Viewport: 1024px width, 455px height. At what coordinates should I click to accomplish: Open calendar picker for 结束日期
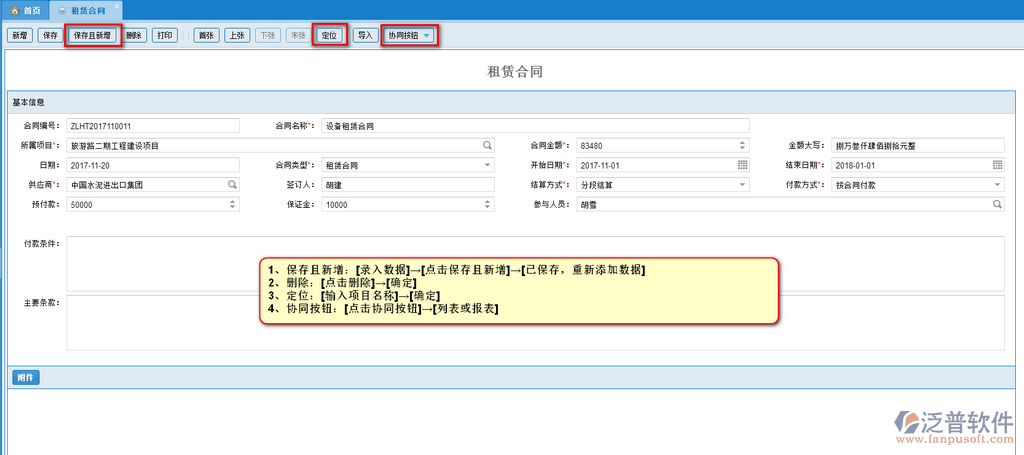997,165
